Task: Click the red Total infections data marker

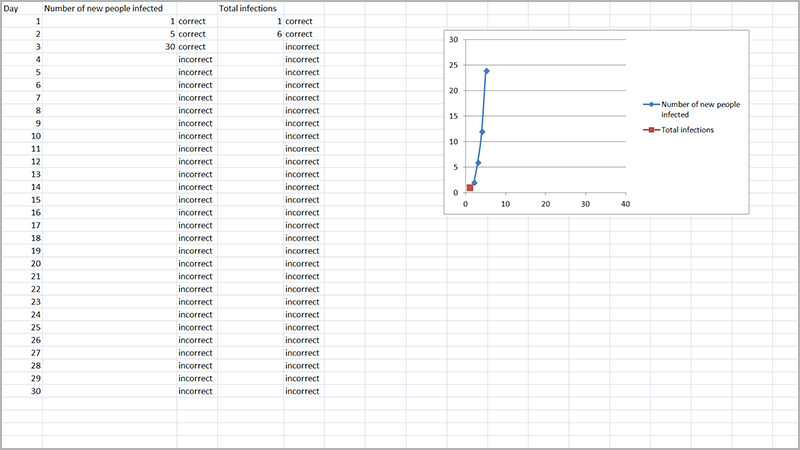Action: [x=470, y=188]
